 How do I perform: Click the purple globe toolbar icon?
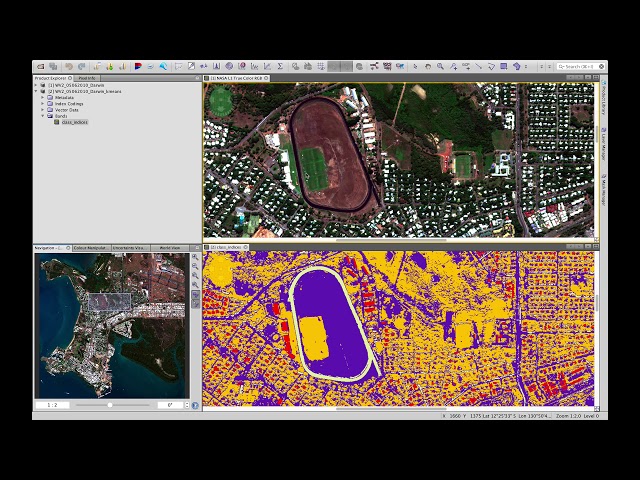[229, 66]
